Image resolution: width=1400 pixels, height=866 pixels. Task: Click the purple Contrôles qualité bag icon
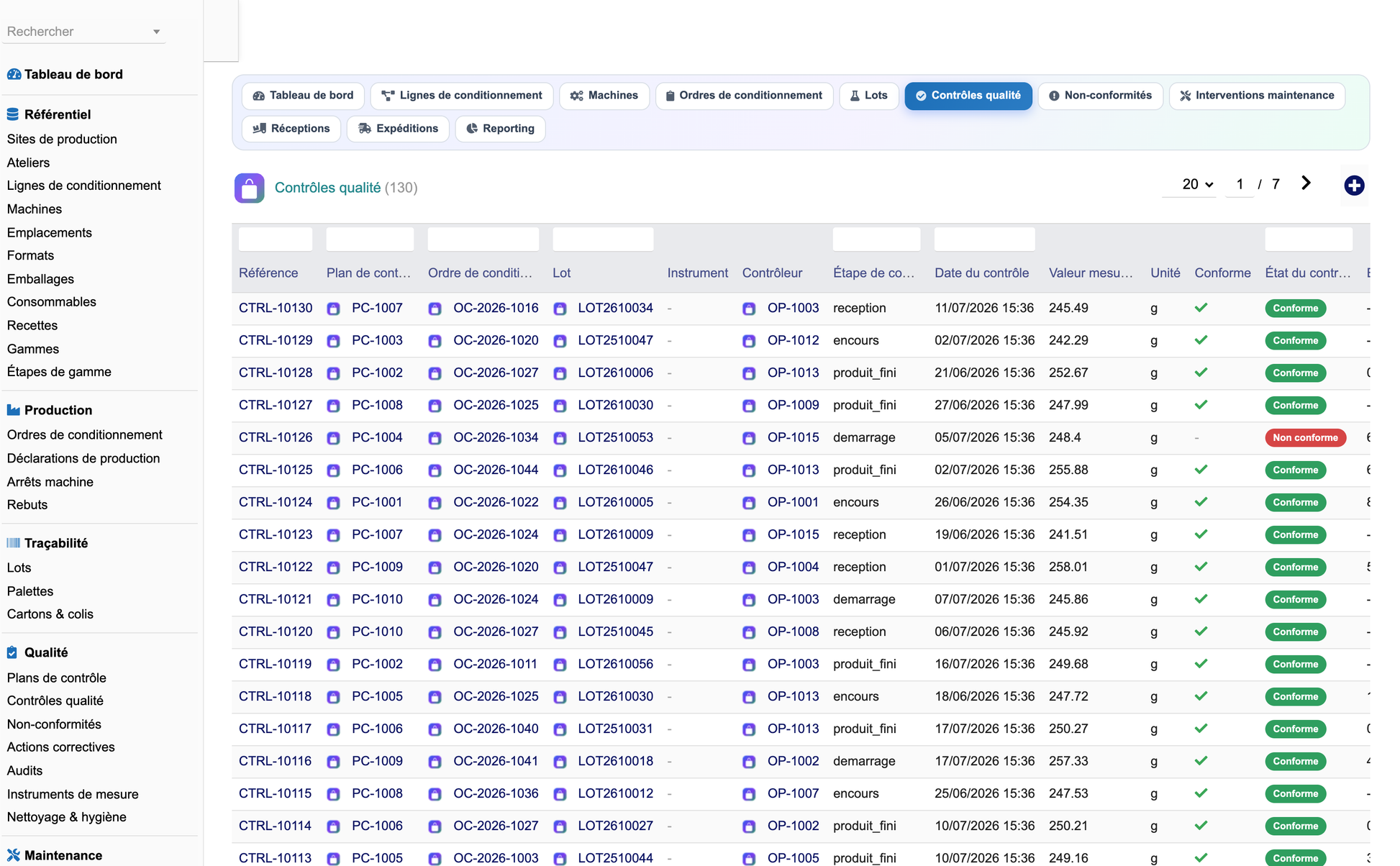click(x=249, y=188)
